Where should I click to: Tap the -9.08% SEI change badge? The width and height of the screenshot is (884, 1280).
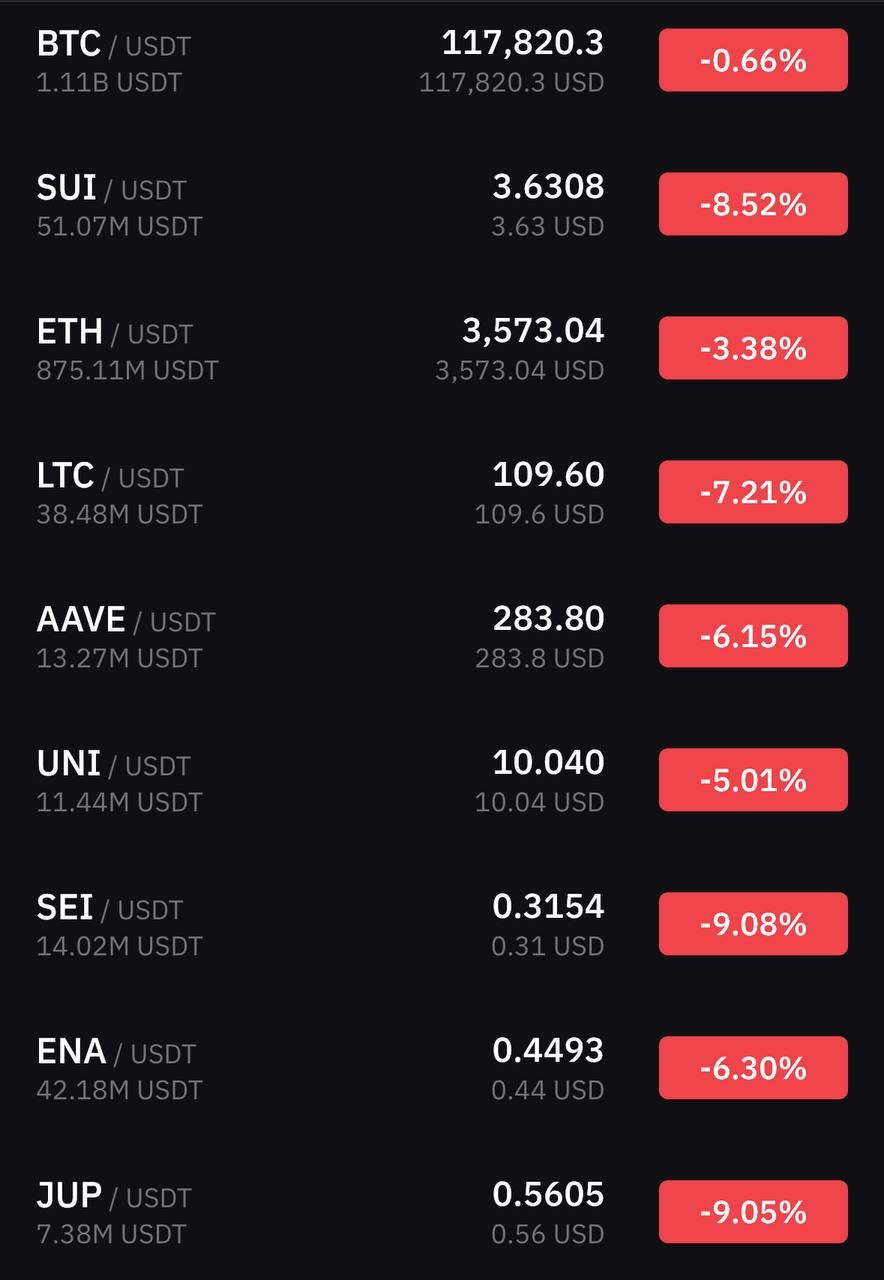pos(752,925)
